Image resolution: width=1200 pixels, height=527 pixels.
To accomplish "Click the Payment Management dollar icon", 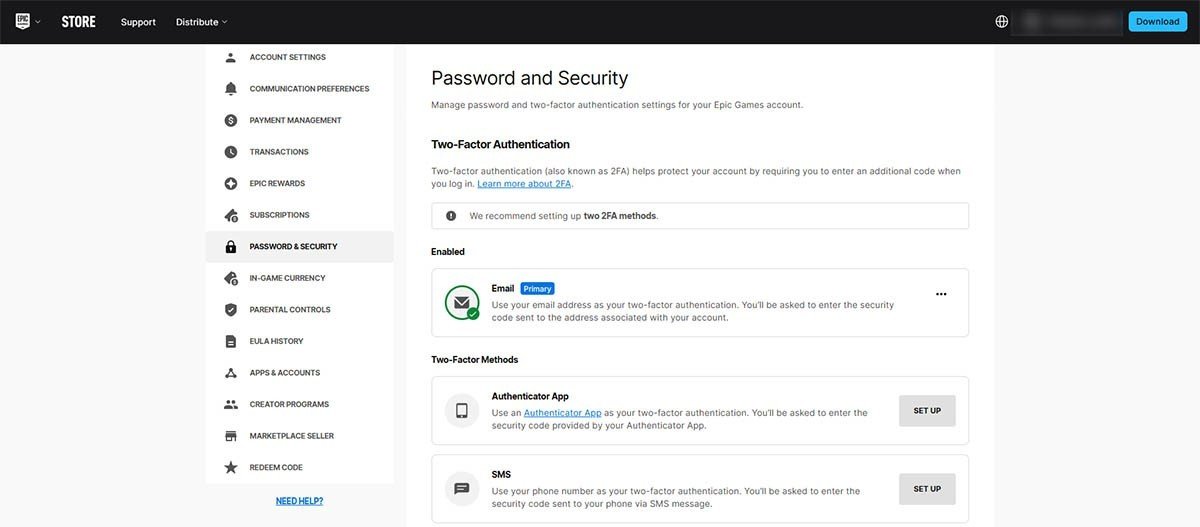I will click(x=231, y=120).
